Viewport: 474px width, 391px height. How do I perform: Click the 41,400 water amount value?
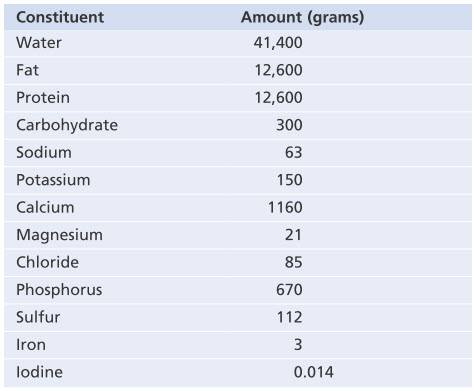click(x=278, y=43)
